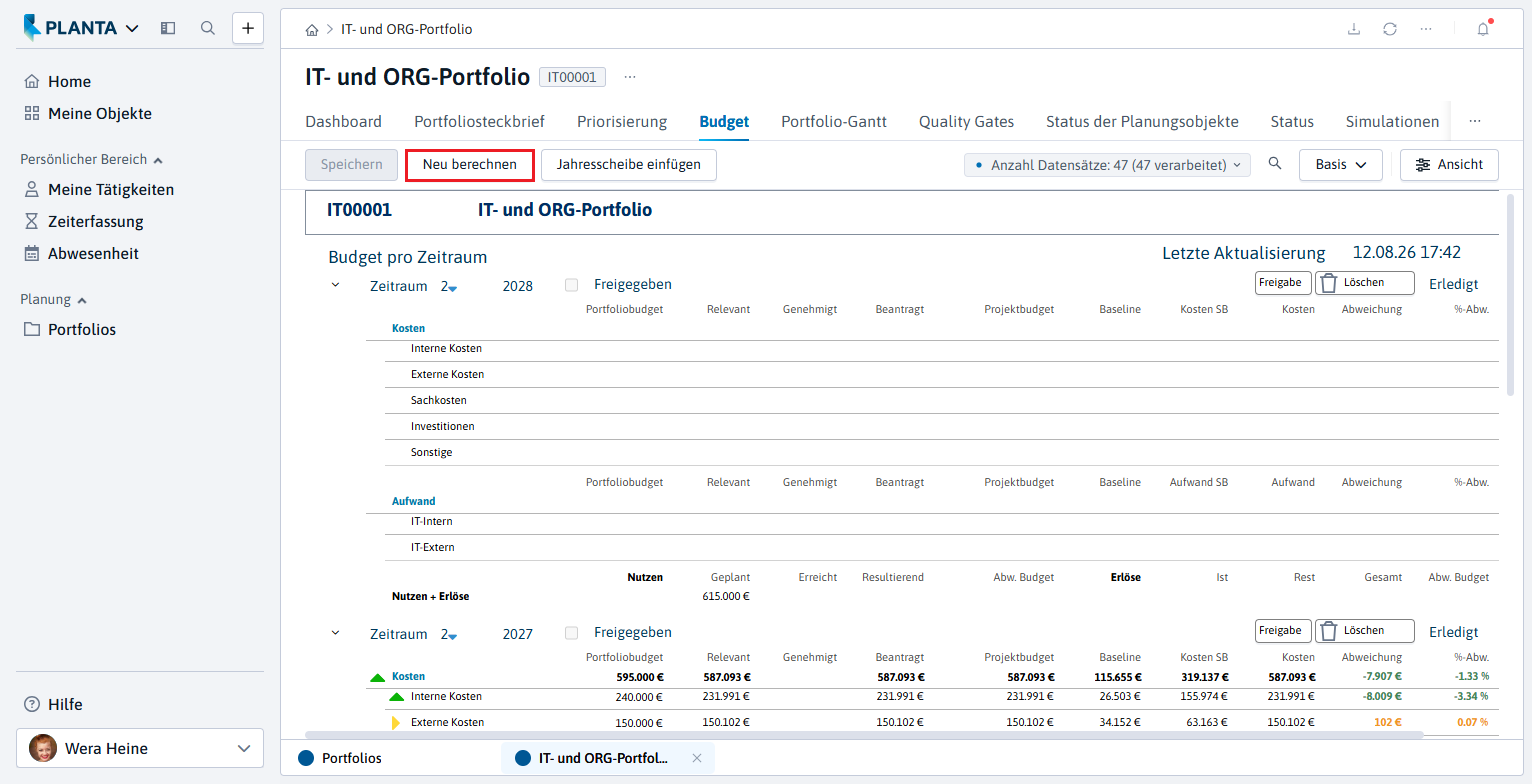Click the Neu berechnen button
The width and height of the screenshot is (1532, 784).
[x=470, y=165]
